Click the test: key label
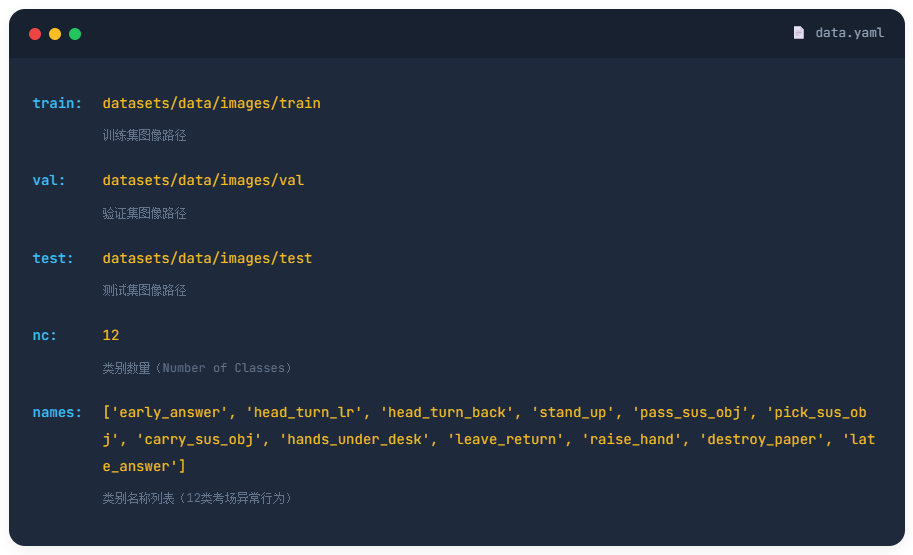 pos(53,258)
